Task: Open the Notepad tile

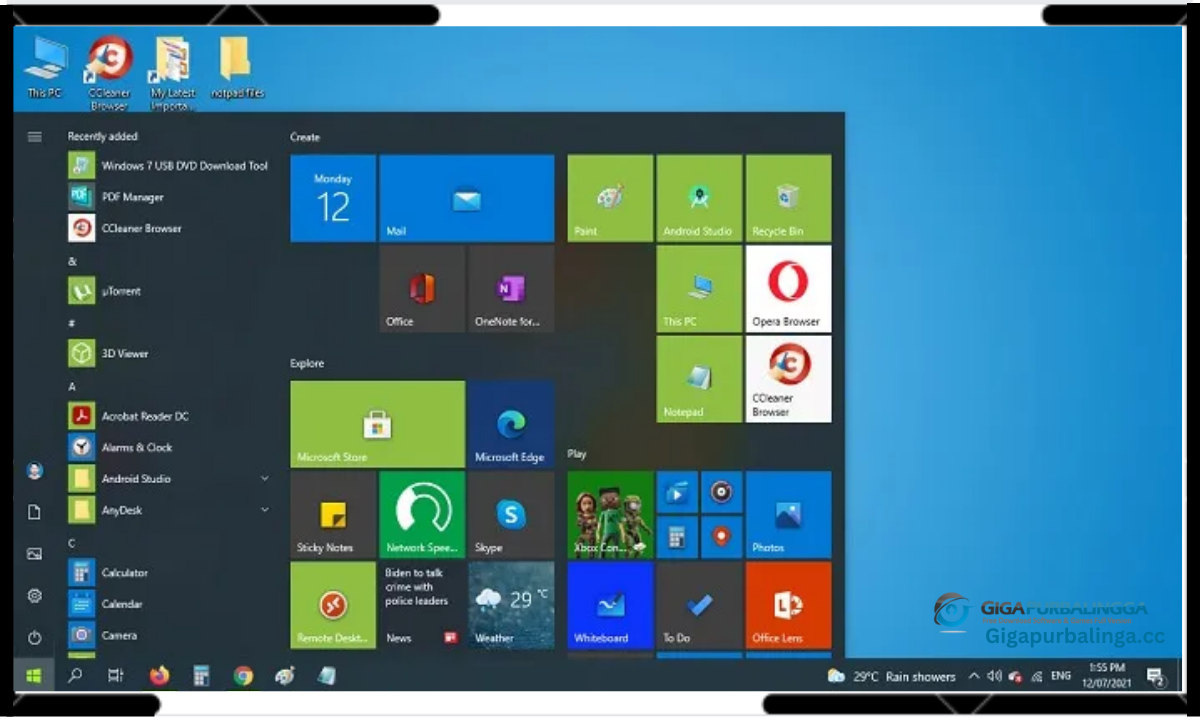Action: click(x=699, y=379)
